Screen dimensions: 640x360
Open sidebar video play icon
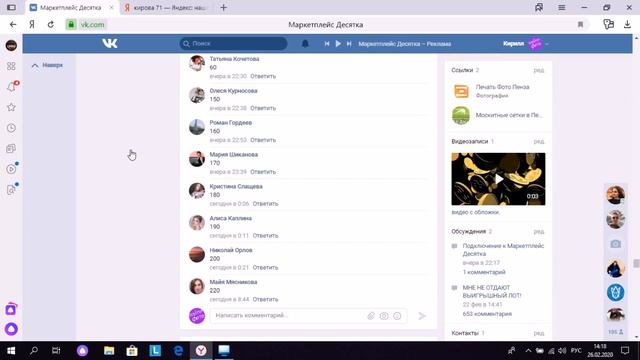click(11, 169)
